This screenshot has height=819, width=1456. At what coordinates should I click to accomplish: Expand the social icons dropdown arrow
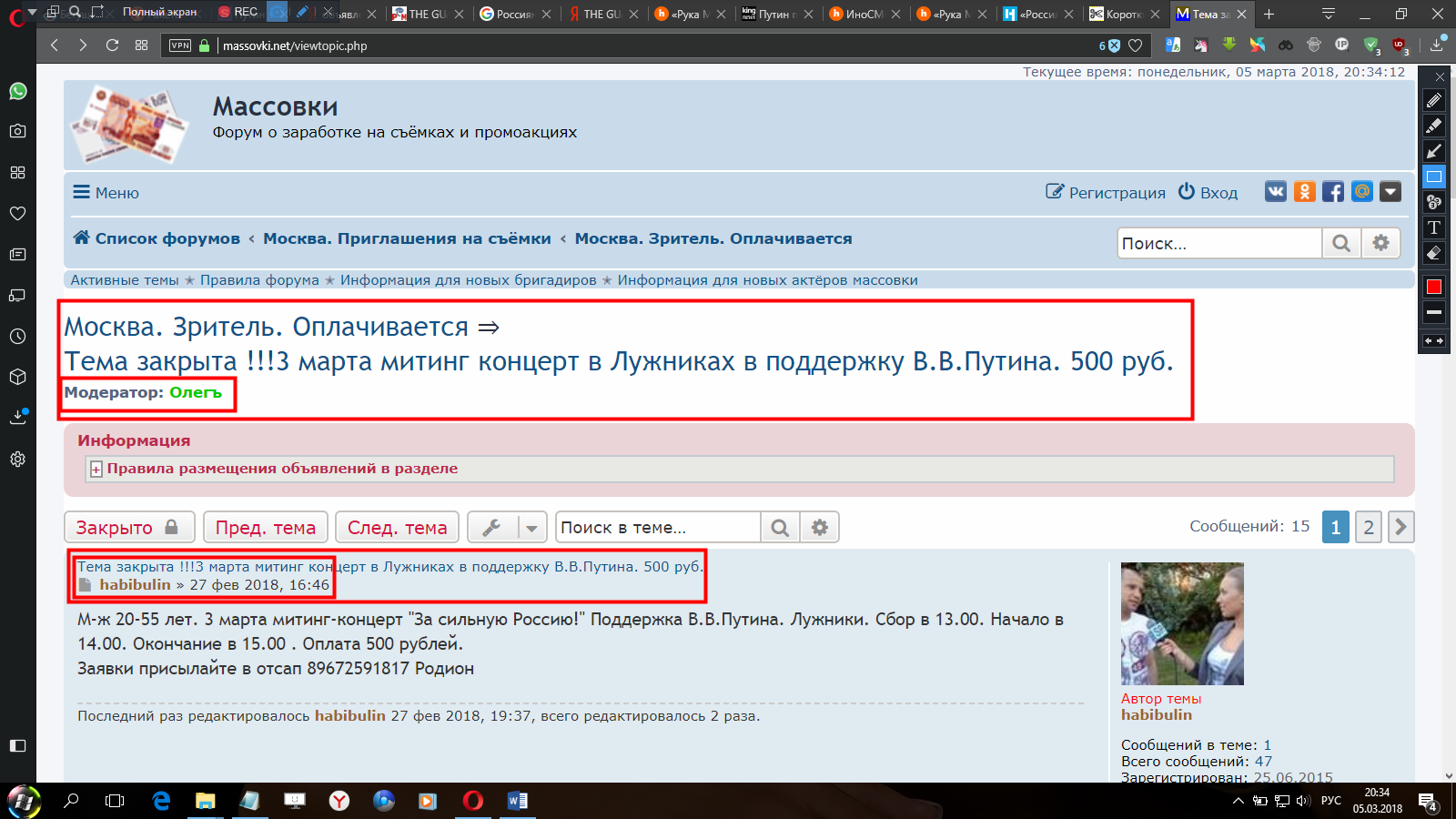1390,191
